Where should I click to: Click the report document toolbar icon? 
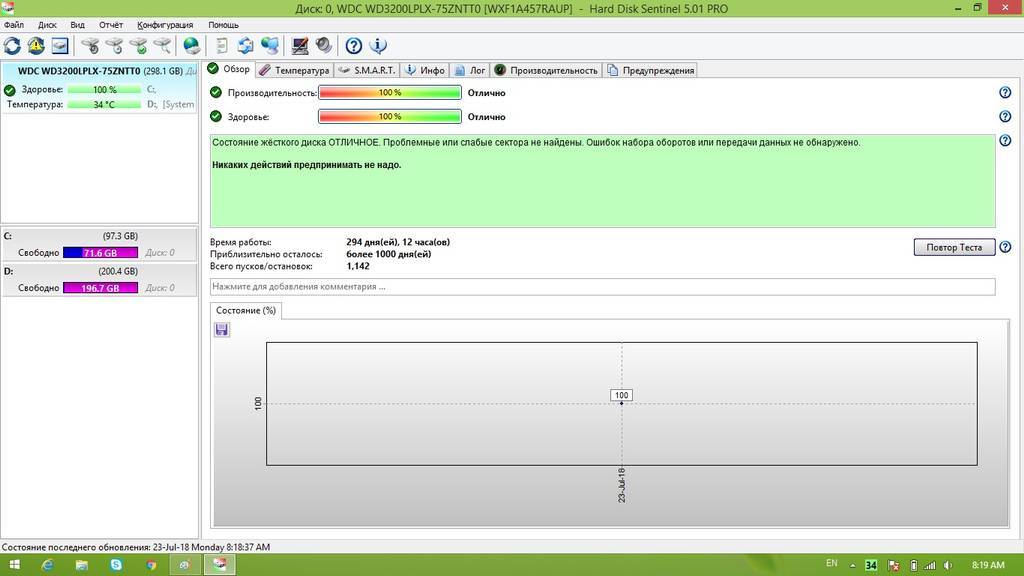coord(222,46)
